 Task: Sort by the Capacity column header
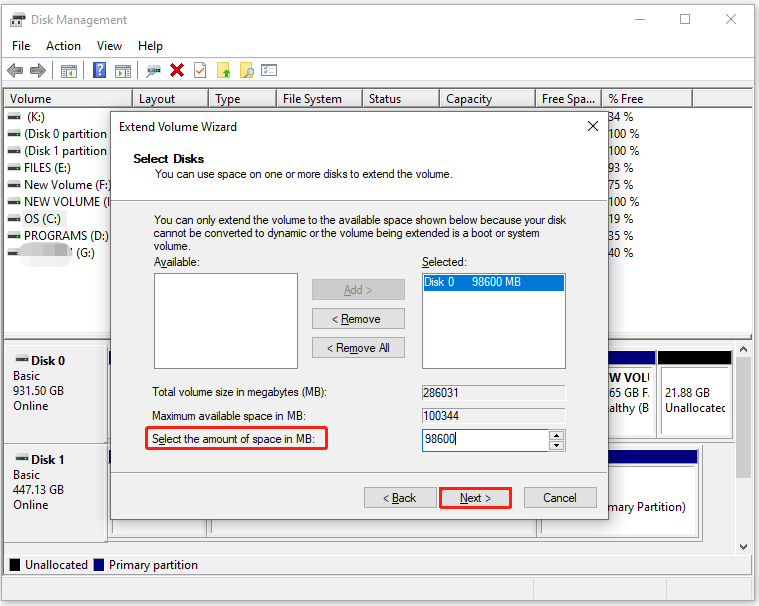click(487, 99)
